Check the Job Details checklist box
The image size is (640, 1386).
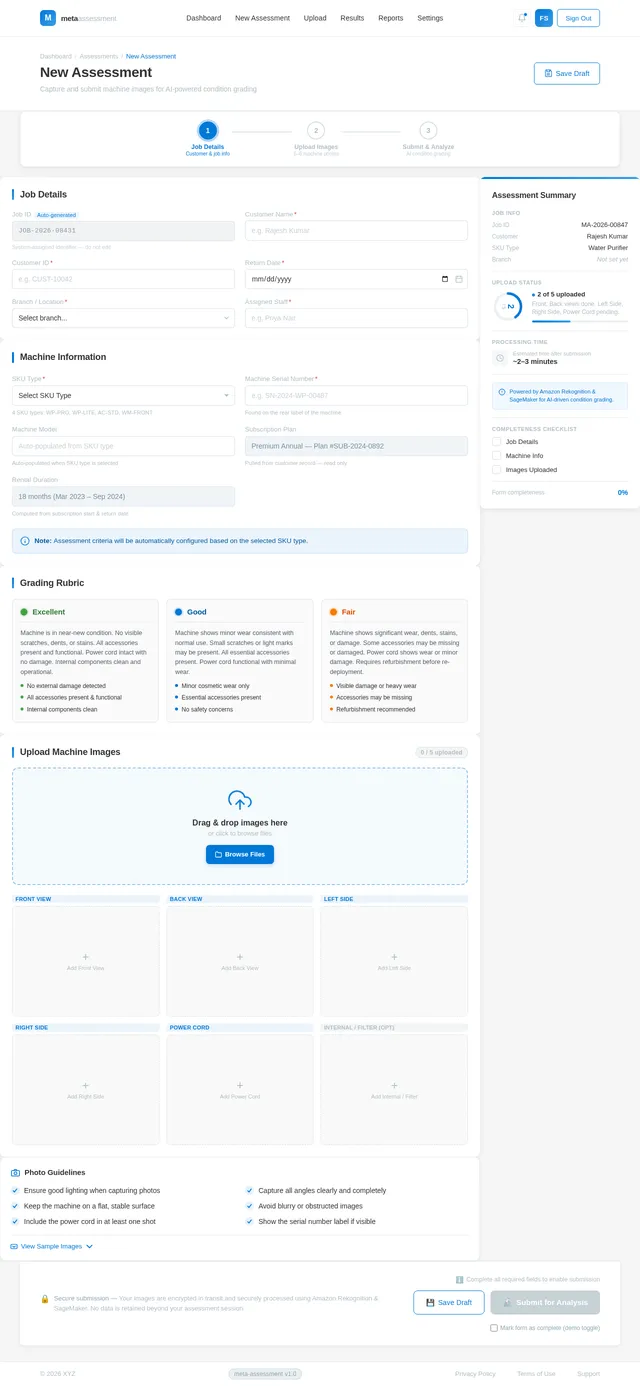tap(497, 441)
